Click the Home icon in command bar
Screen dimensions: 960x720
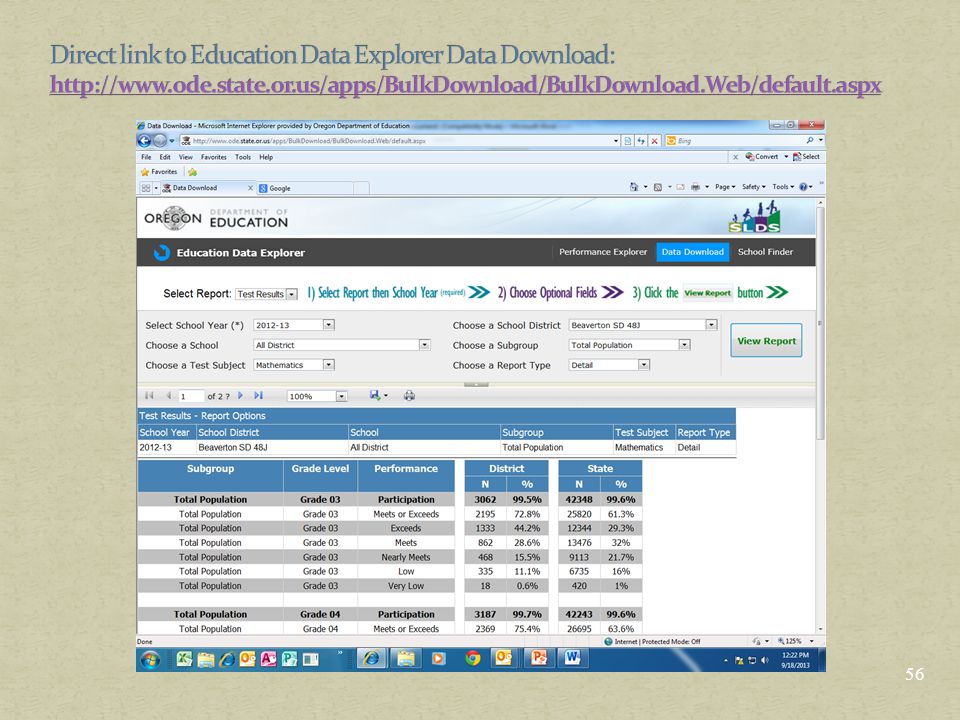(x=634, y=187)
